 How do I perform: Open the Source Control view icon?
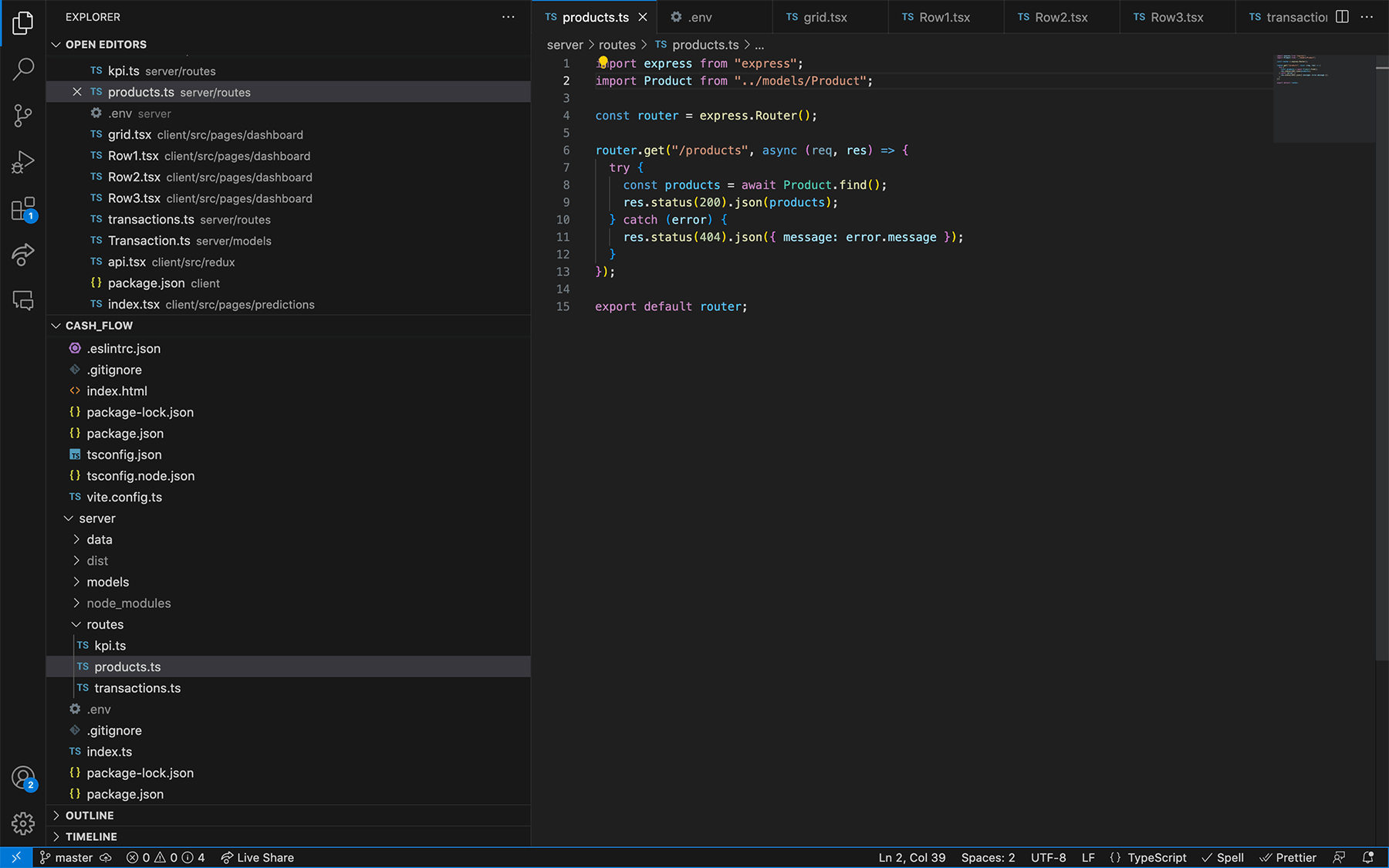[23, 116]
